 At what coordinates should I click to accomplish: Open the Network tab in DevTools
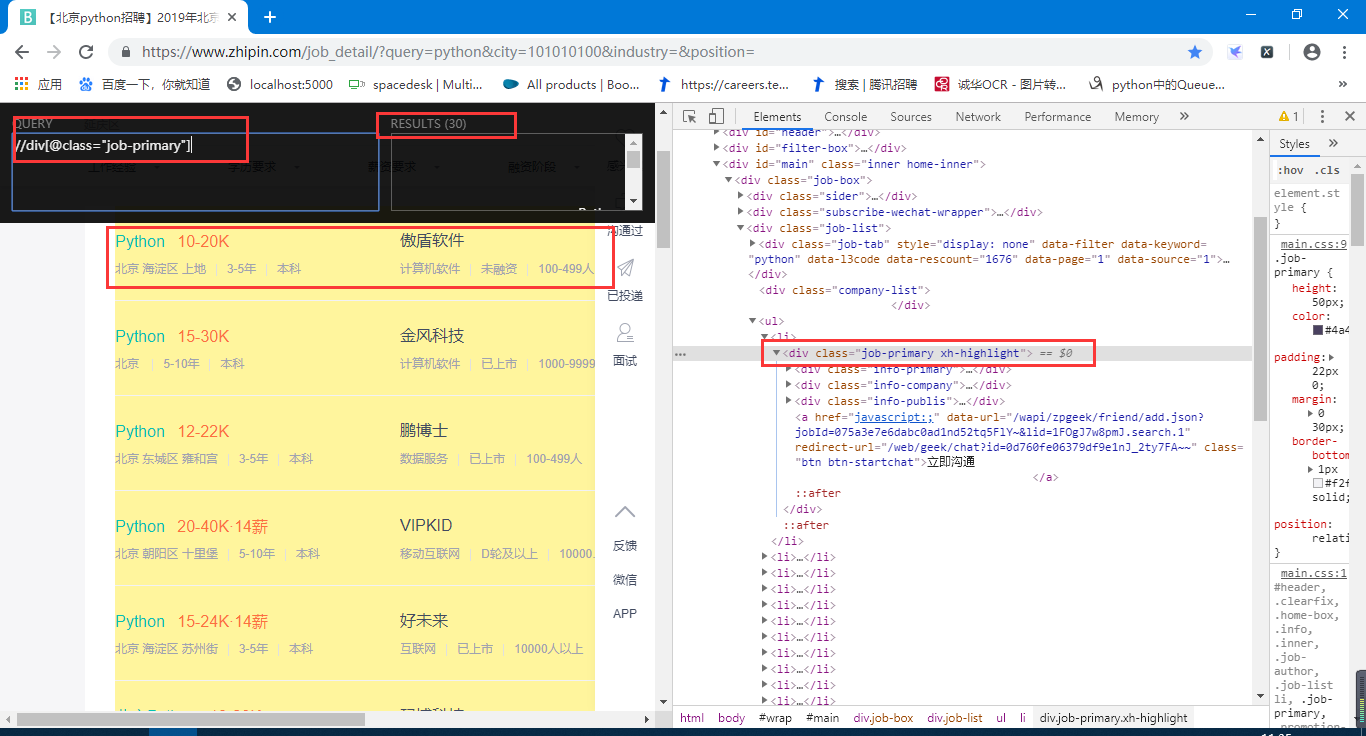(x=977, y=116)
